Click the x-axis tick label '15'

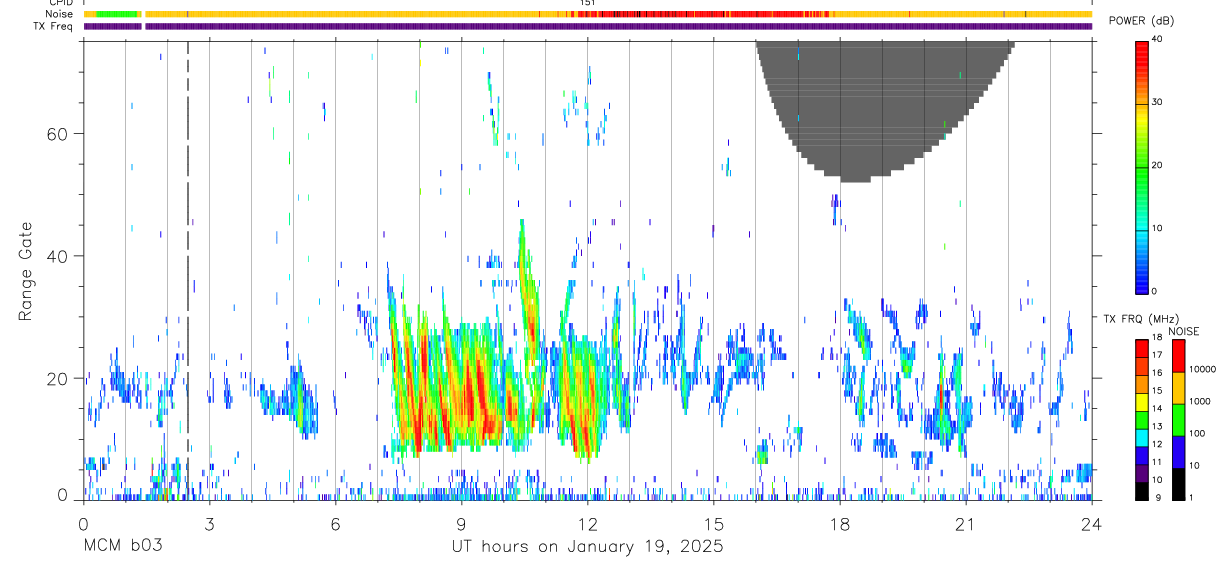[714, 523]
